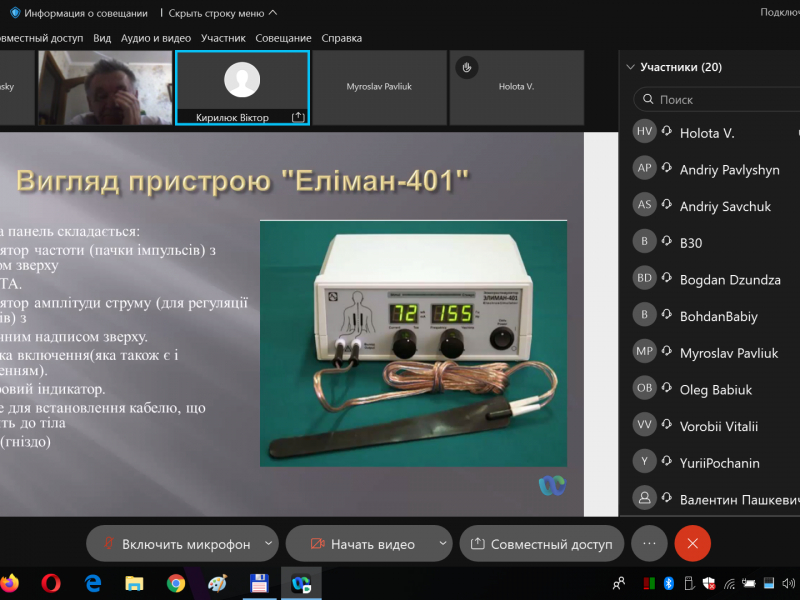Expand microphone options arrow
Image resolution: width=800 pixels, height=600 pixels.
click(x=268, y=544)
